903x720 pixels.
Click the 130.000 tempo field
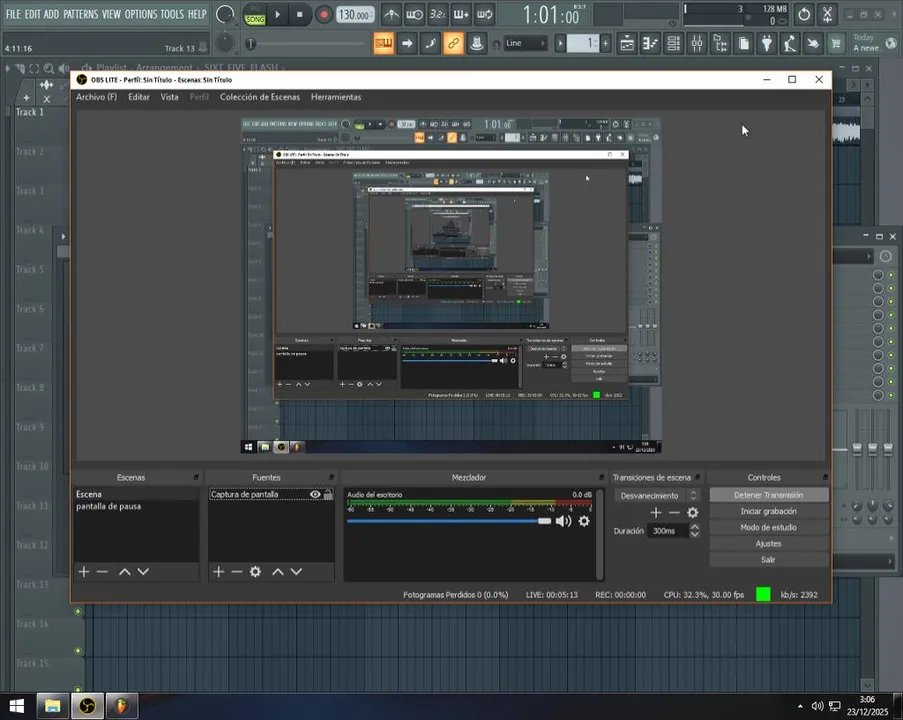pos(355,14)
